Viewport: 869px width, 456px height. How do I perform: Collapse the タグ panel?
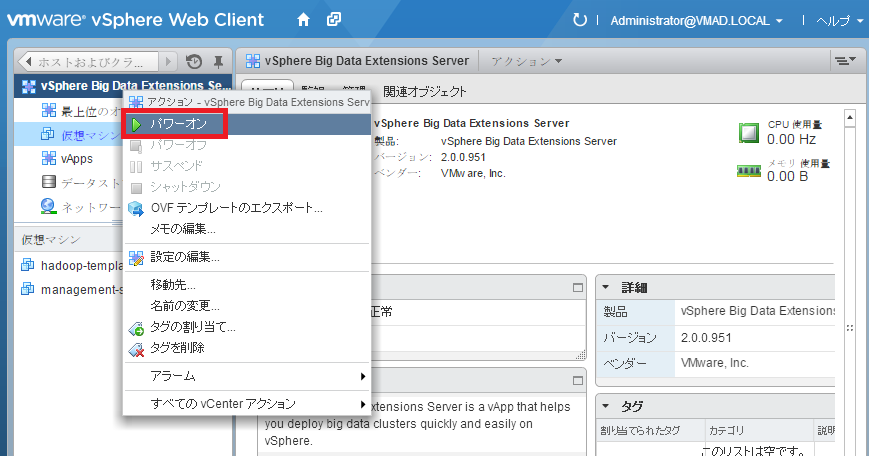coord(606,406)
